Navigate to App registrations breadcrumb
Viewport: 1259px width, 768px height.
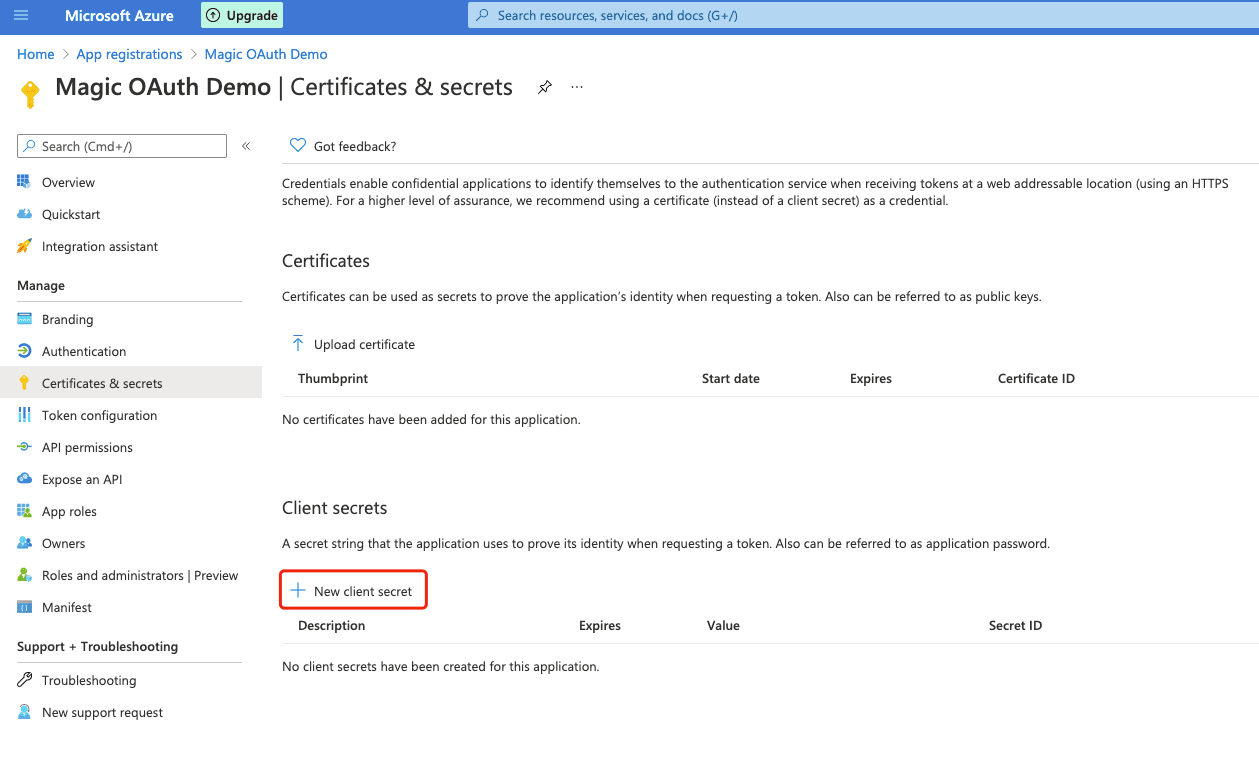[x=129, y=54]
